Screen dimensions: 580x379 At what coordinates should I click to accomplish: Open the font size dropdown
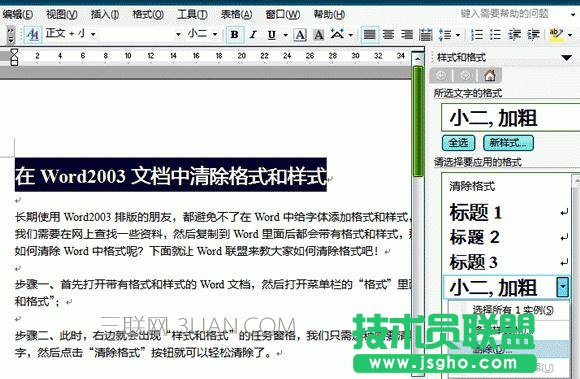(215, 34)
